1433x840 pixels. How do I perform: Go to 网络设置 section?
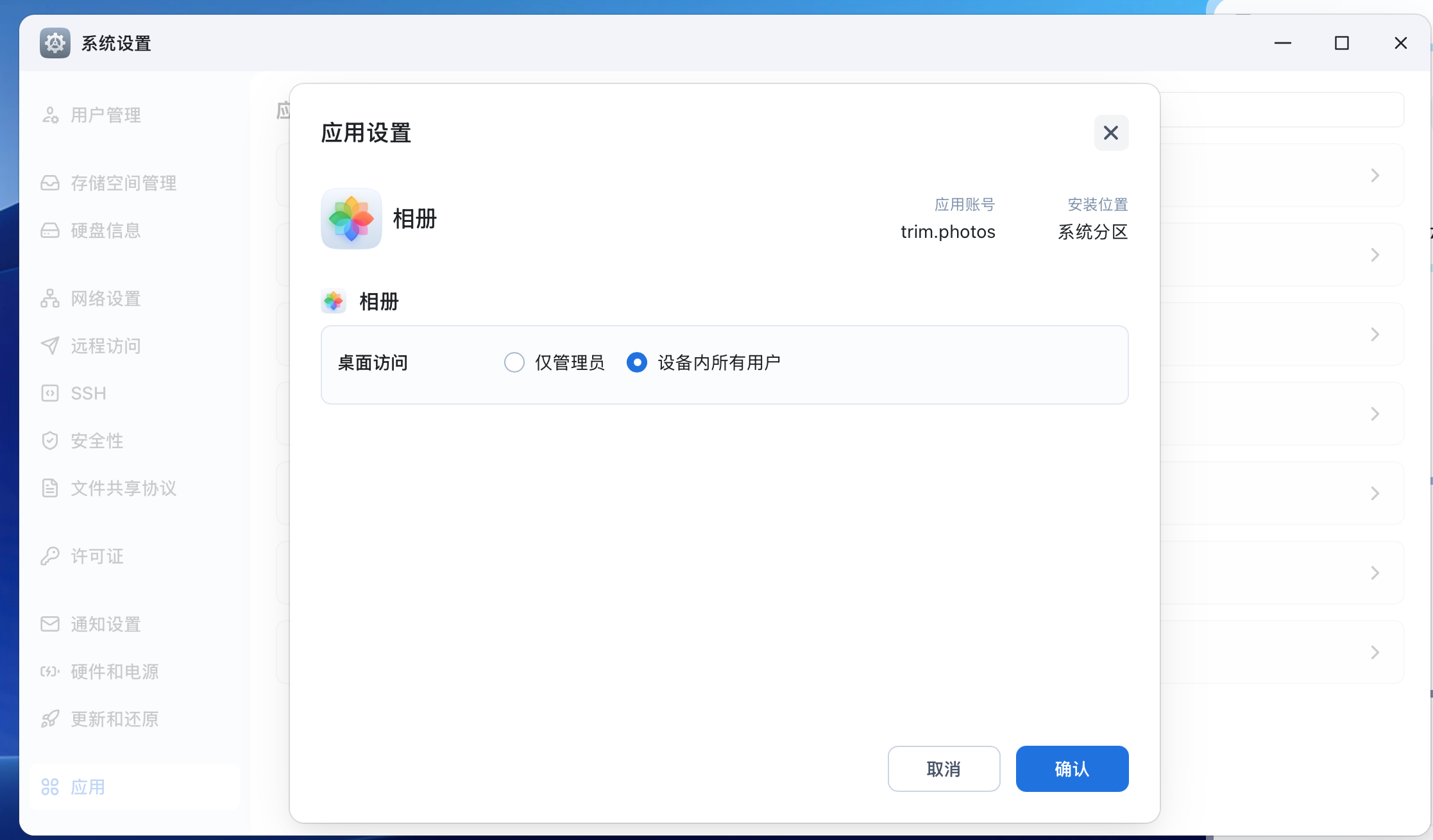tap(105, 298)
